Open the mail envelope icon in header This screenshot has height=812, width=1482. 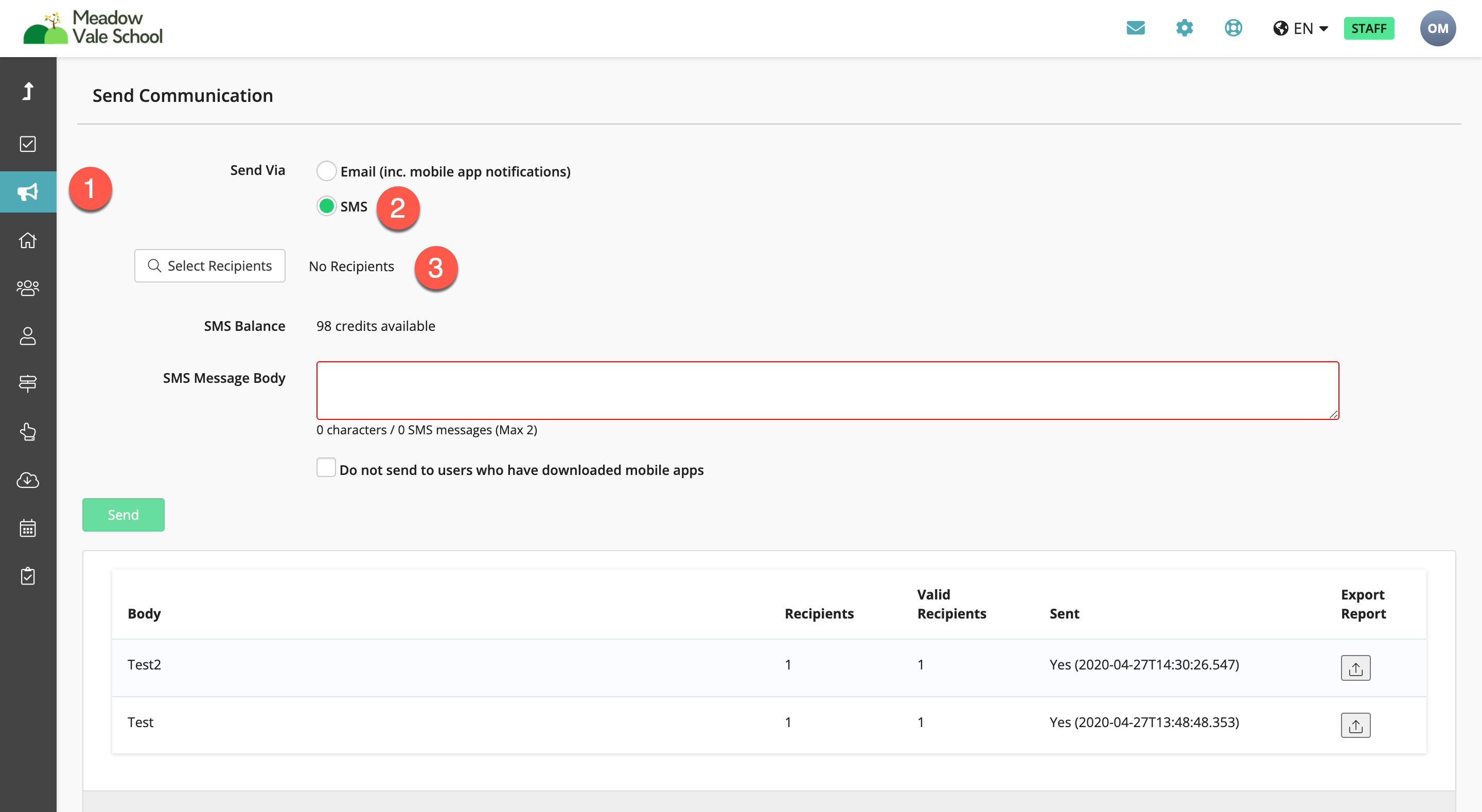click(x=1135, y=28)
